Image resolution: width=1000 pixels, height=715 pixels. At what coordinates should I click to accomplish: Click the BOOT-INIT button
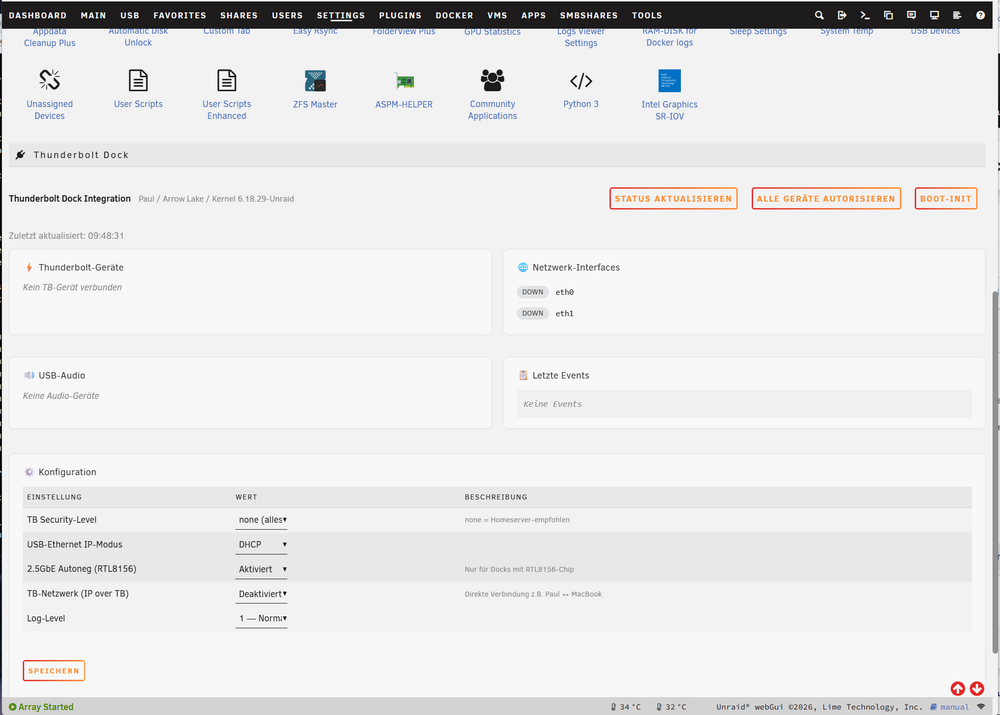[946, 198]
